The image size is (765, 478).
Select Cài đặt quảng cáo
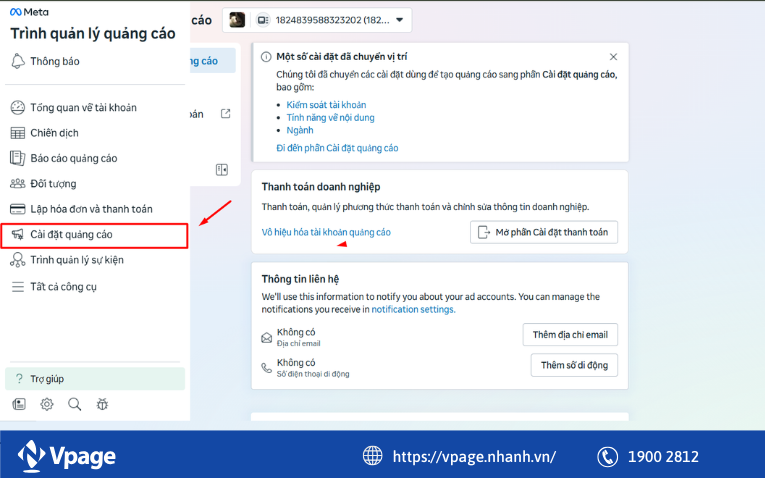click(x=95, y=235)
